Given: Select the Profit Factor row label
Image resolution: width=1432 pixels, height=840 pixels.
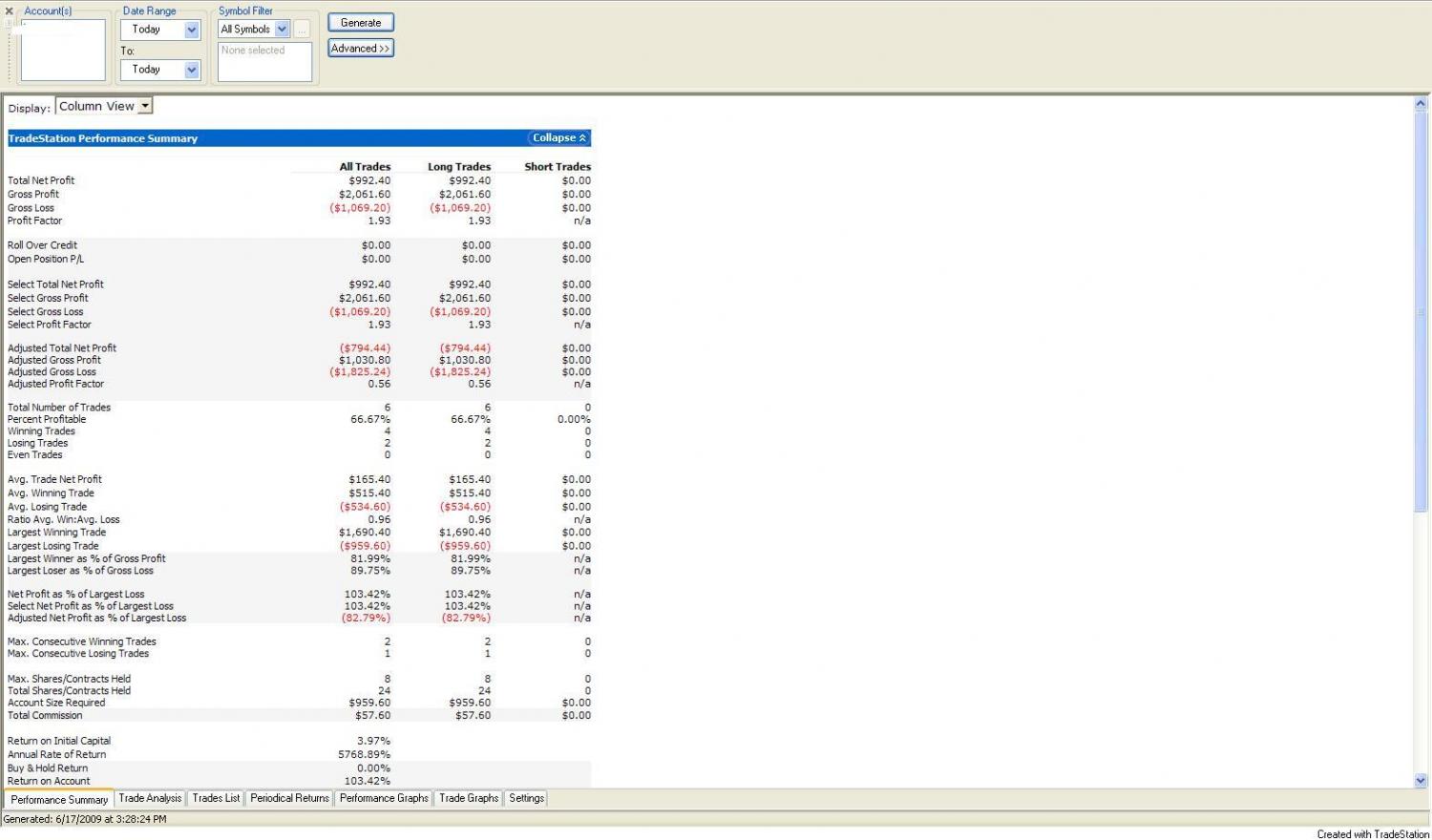Looking at the screenshot, I should (34, 220).
